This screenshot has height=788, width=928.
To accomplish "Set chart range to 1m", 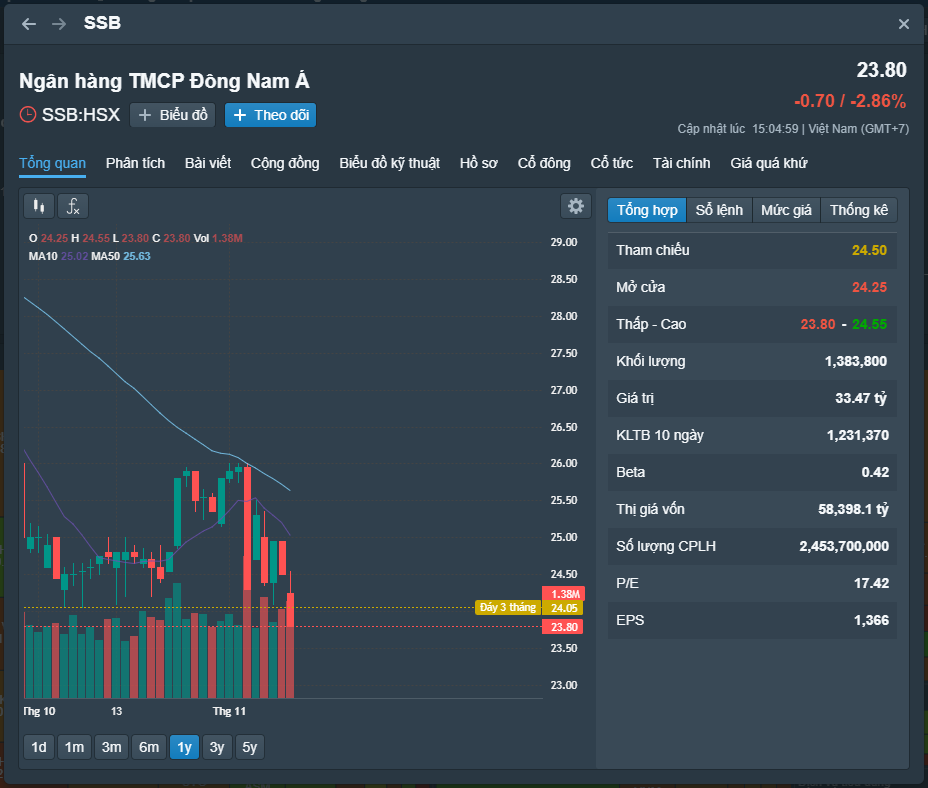I will pos(74,747).
